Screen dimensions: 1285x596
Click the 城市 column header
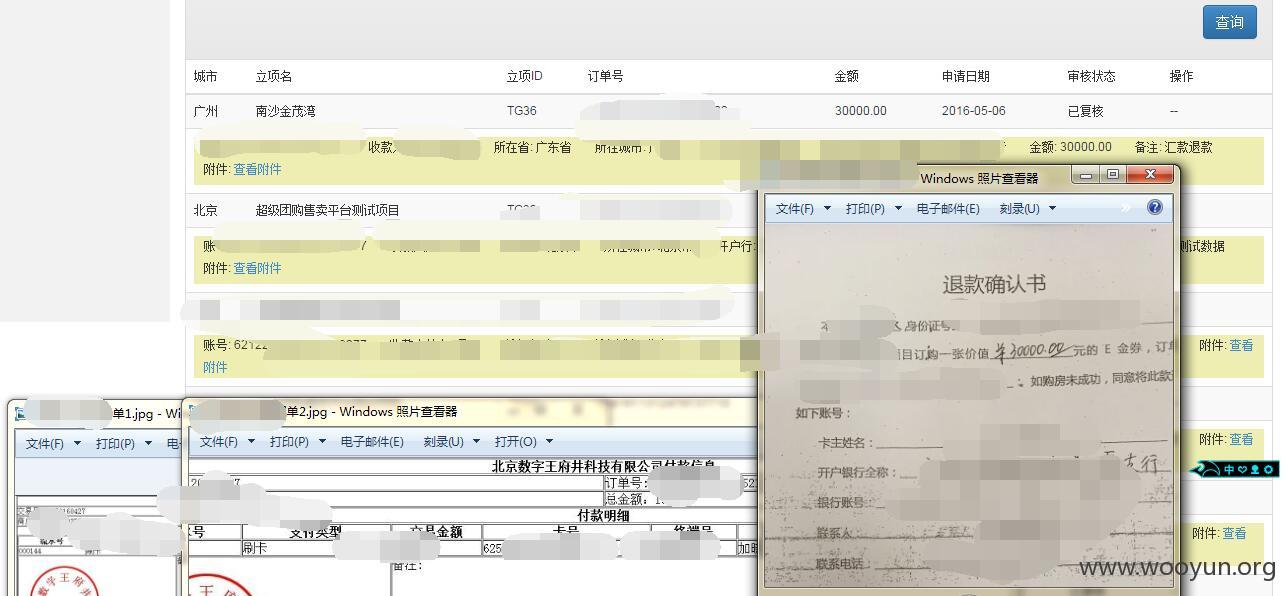click(x=206, y=76)
